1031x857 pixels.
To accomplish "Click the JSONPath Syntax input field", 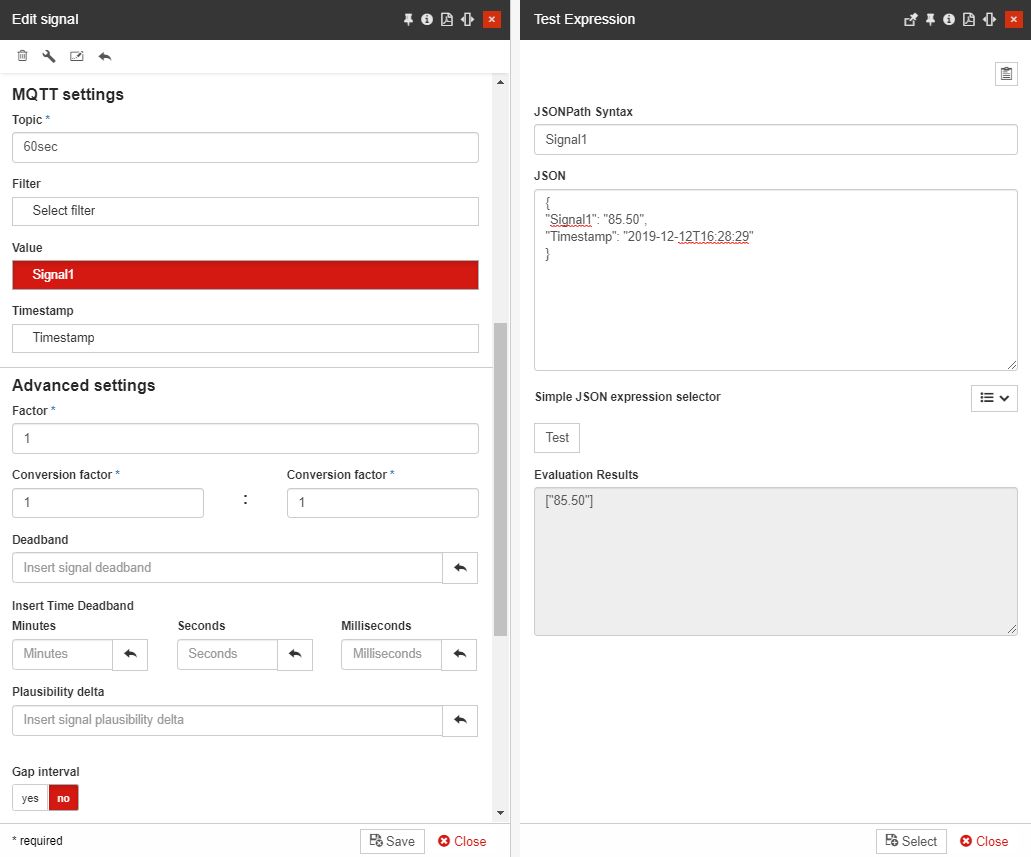I will 775,140.
